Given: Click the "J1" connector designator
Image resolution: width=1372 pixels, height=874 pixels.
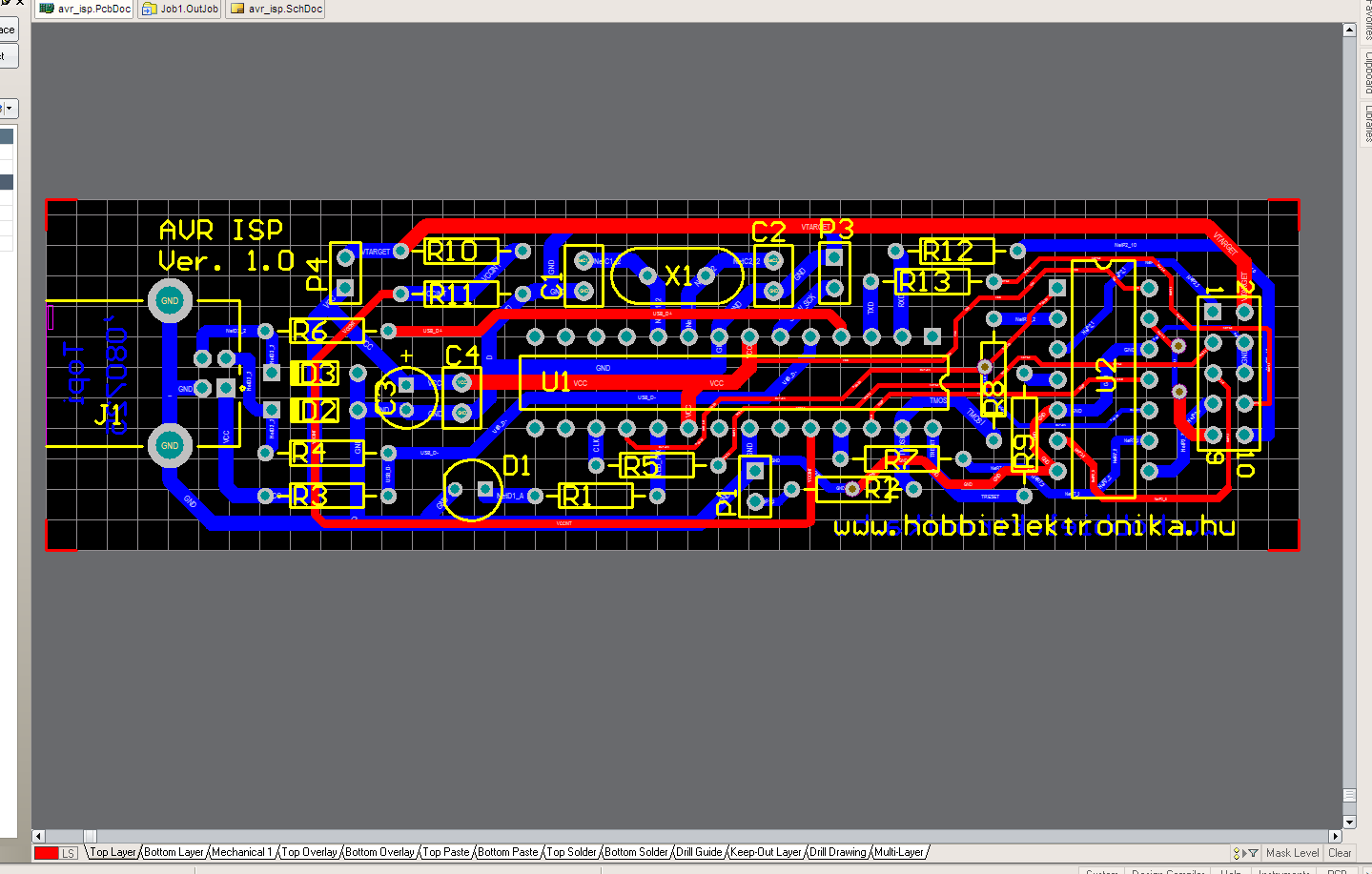Looking at the screenshot, I should 109,415.
